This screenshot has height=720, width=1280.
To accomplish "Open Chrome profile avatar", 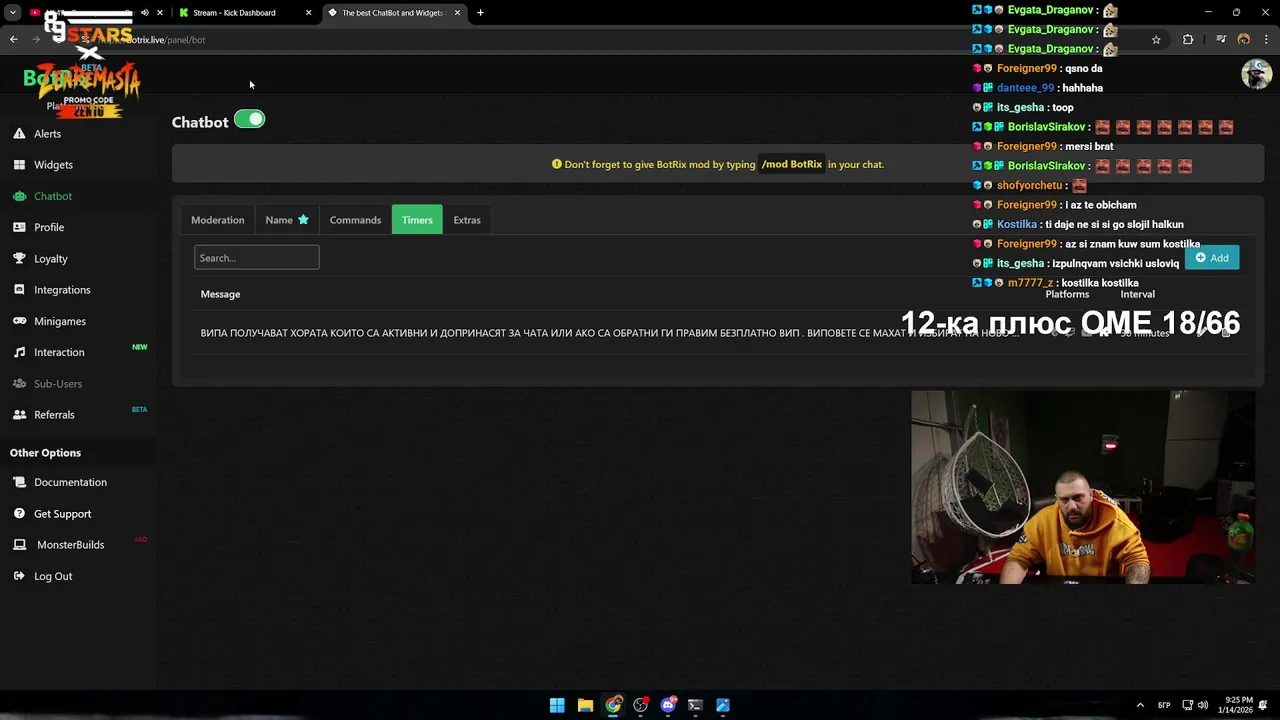I will click(1244, 40).
